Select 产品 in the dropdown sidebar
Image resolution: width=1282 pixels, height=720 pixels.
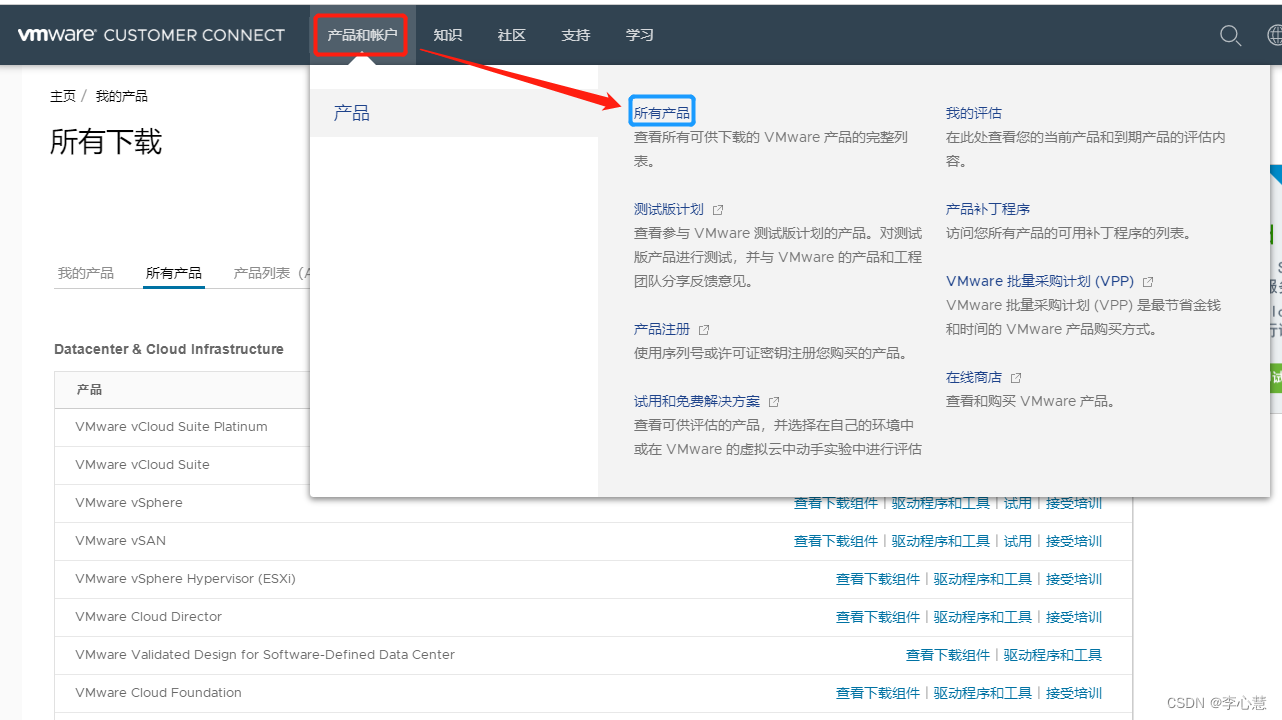[454, 113]
